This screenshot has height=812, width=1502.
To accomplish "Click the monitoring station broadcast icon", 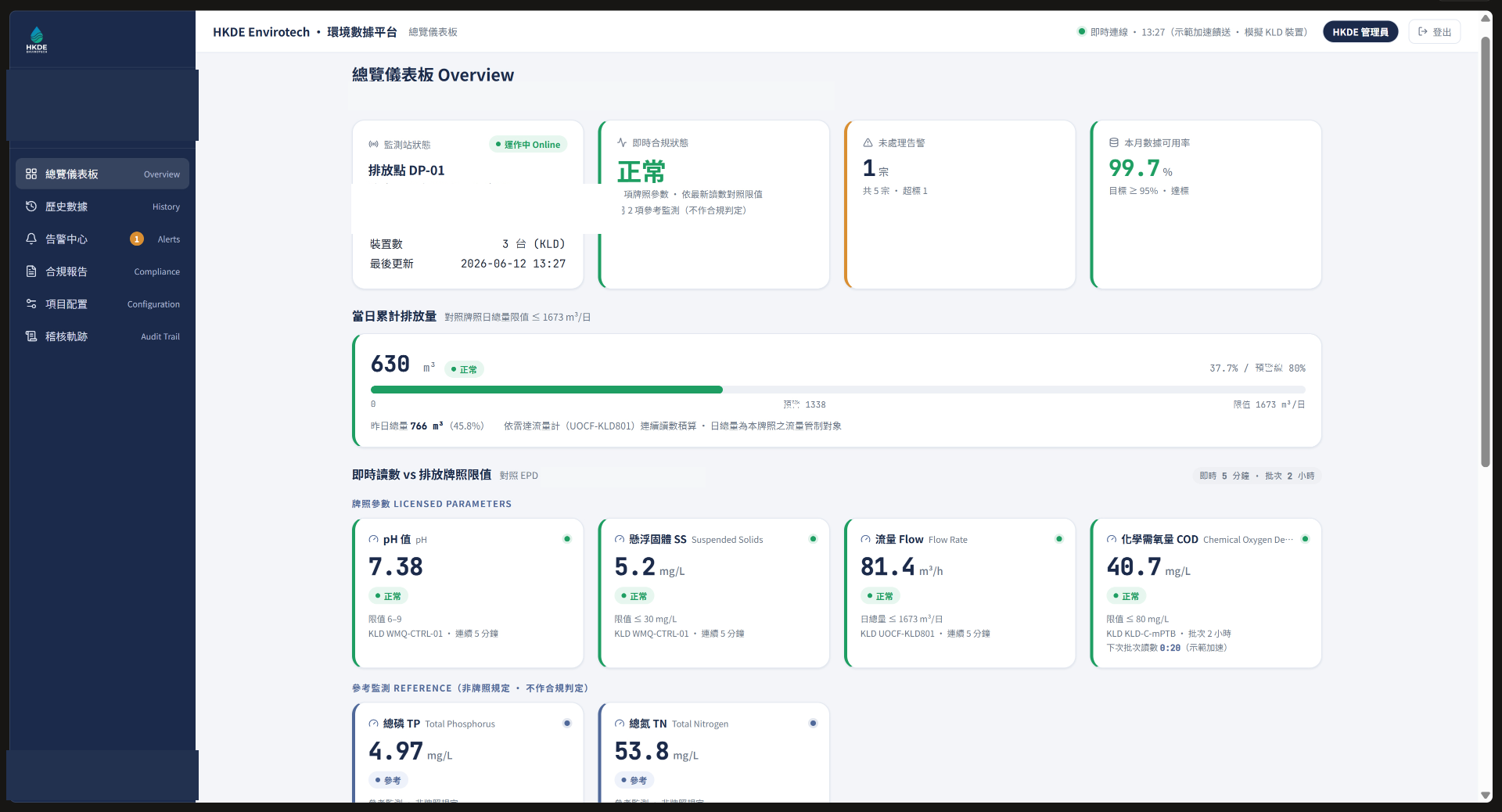I will (x=374, y=145).
